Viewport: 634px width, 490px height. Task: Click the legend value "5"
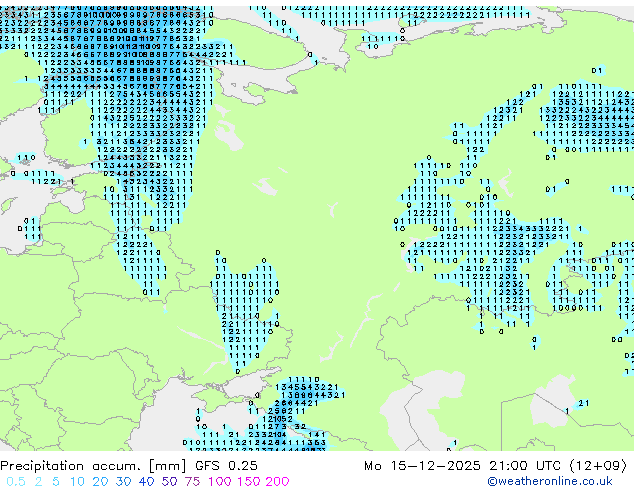point(56,482)
